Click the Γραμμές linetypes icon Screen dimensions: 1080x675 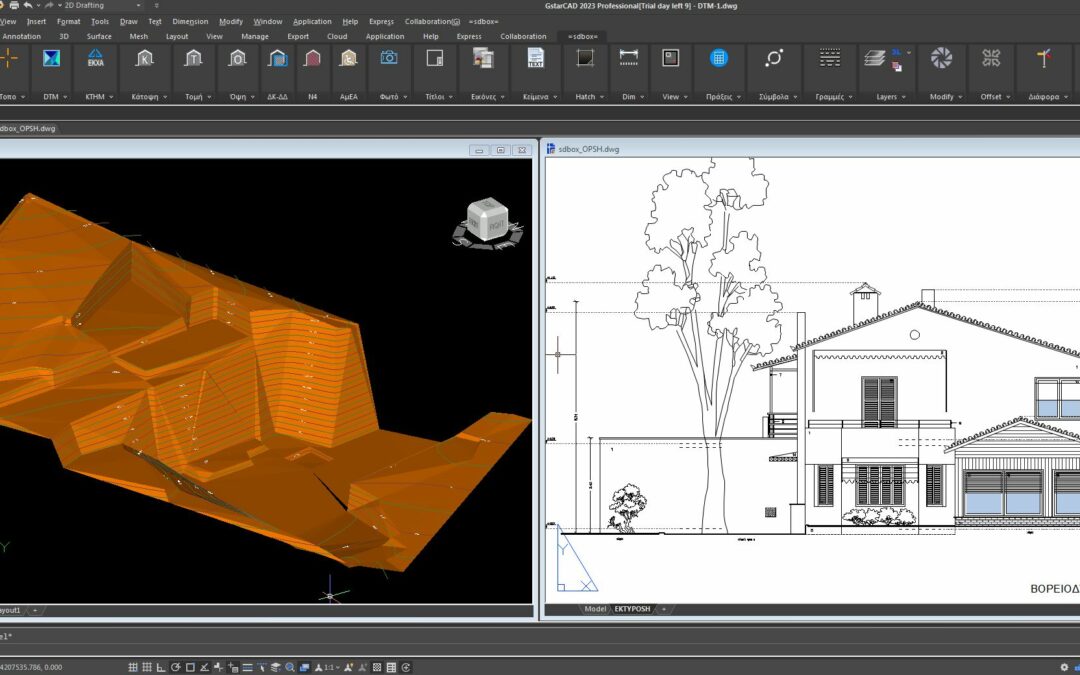(x=829, y=59)
